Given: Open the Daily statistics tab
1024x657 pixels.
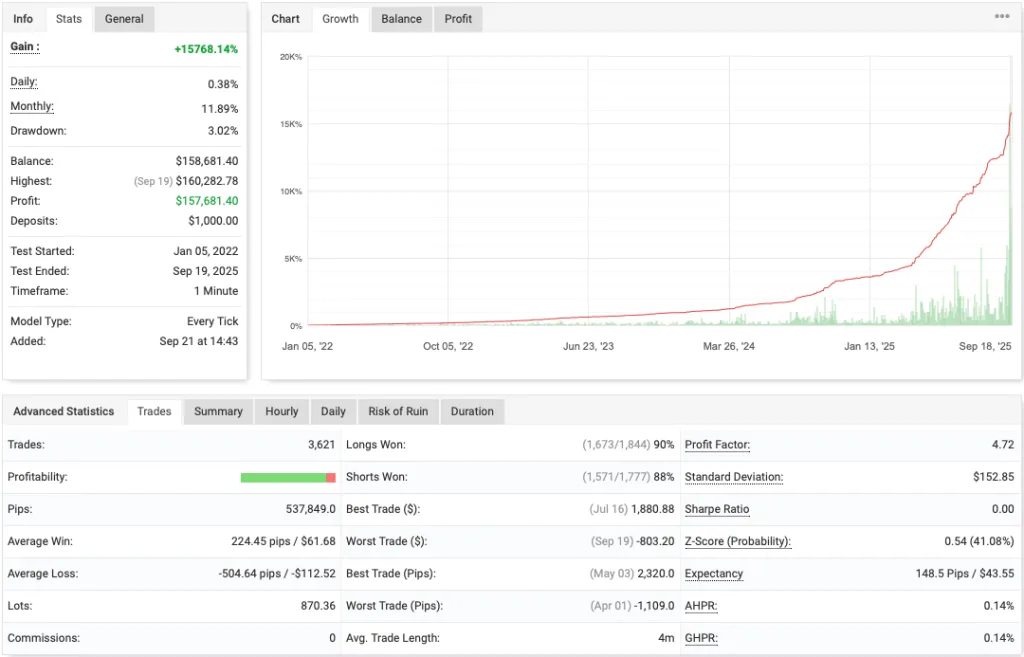Looking at the screenshot, I should tap(333, 411).
